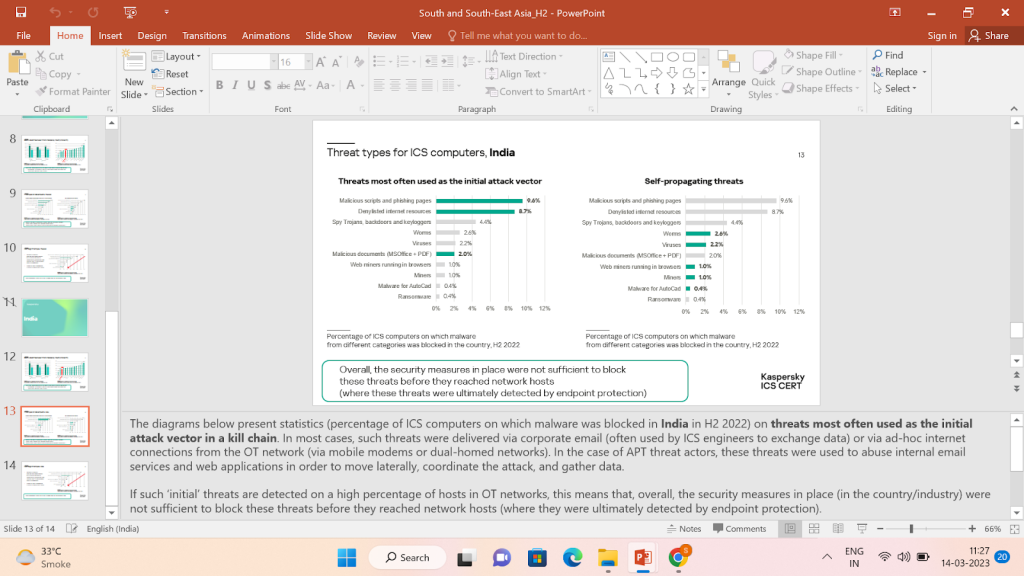This screenshot has width=1024, height=576.
Task: Open Microsoft Edge from the taskbar
Action: [572, 557]
